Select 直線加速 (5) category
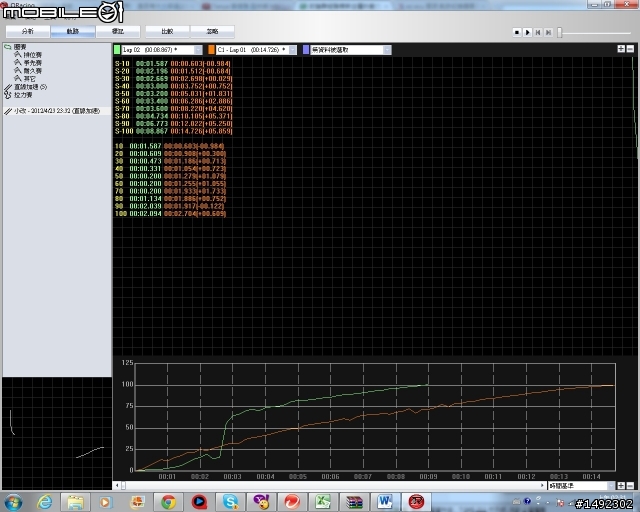Image resolution: width=640 pixels, height=512 pixels. click(x=31, y=87)
